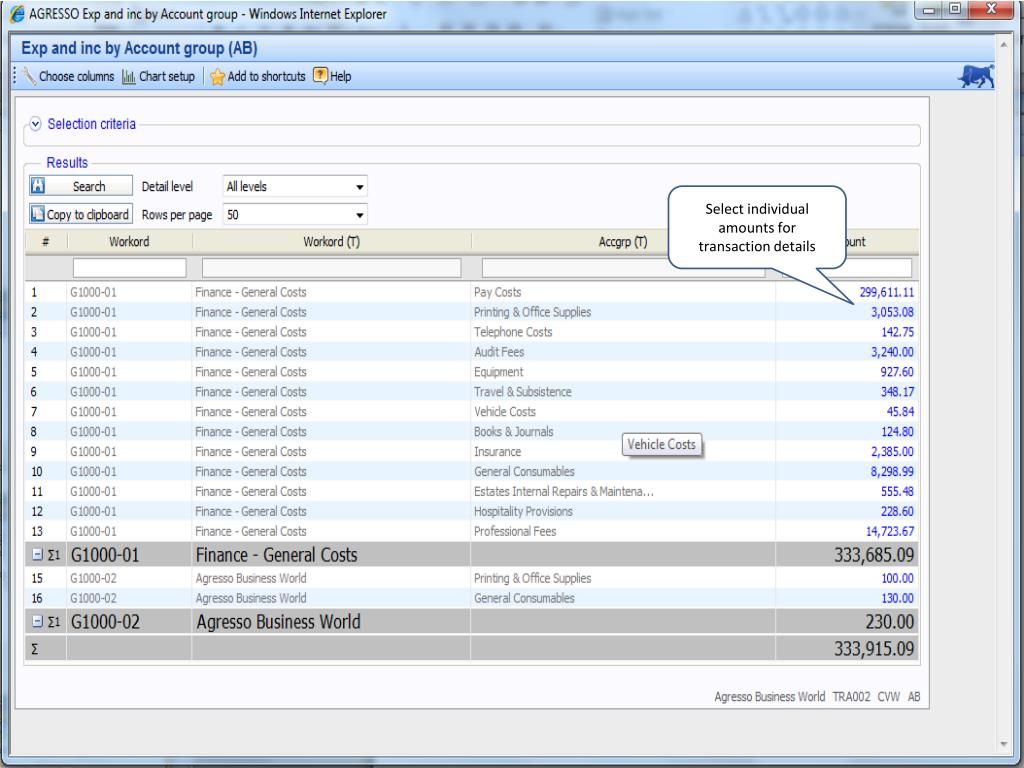Image resolution: width=1024 pixels, height=768 pixels.
Task: Open Professional Fees amount 14,723.67
Action: [889, 531]
